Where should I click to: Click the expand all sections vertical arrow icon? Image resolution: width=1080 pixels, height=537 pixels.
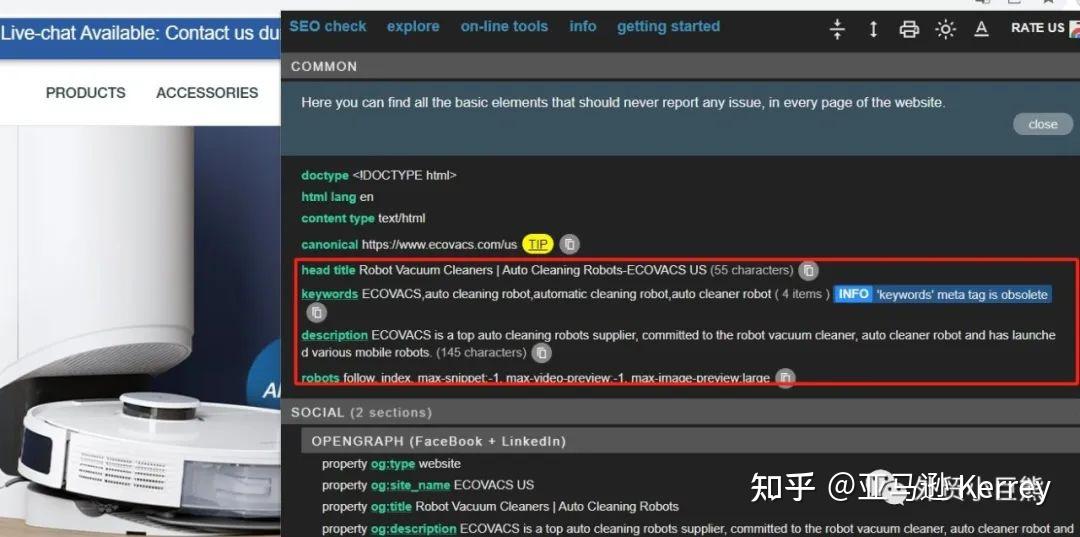873,29
